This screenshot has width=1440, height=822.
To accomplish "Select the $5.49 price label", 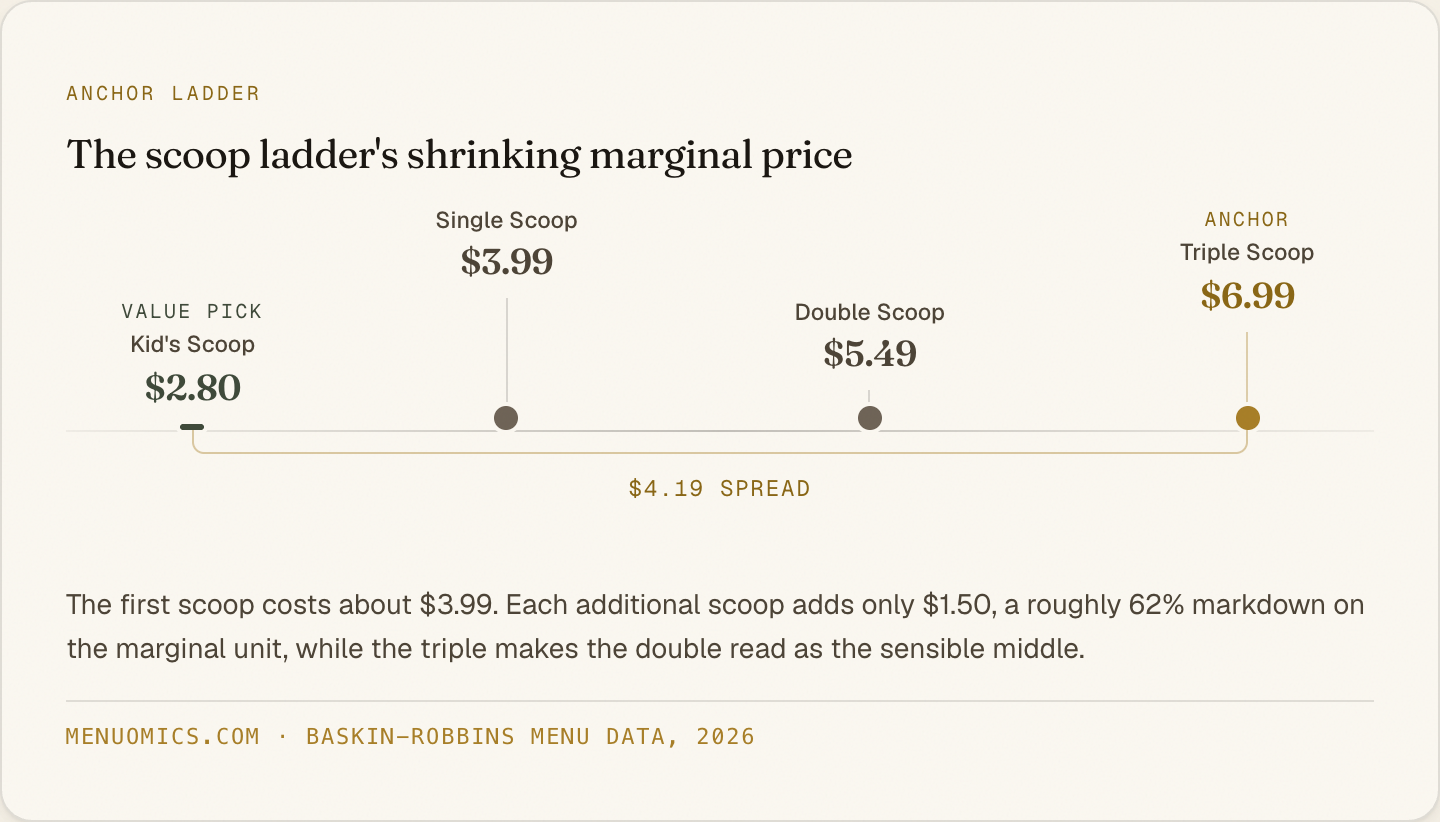I will [870, 354].
